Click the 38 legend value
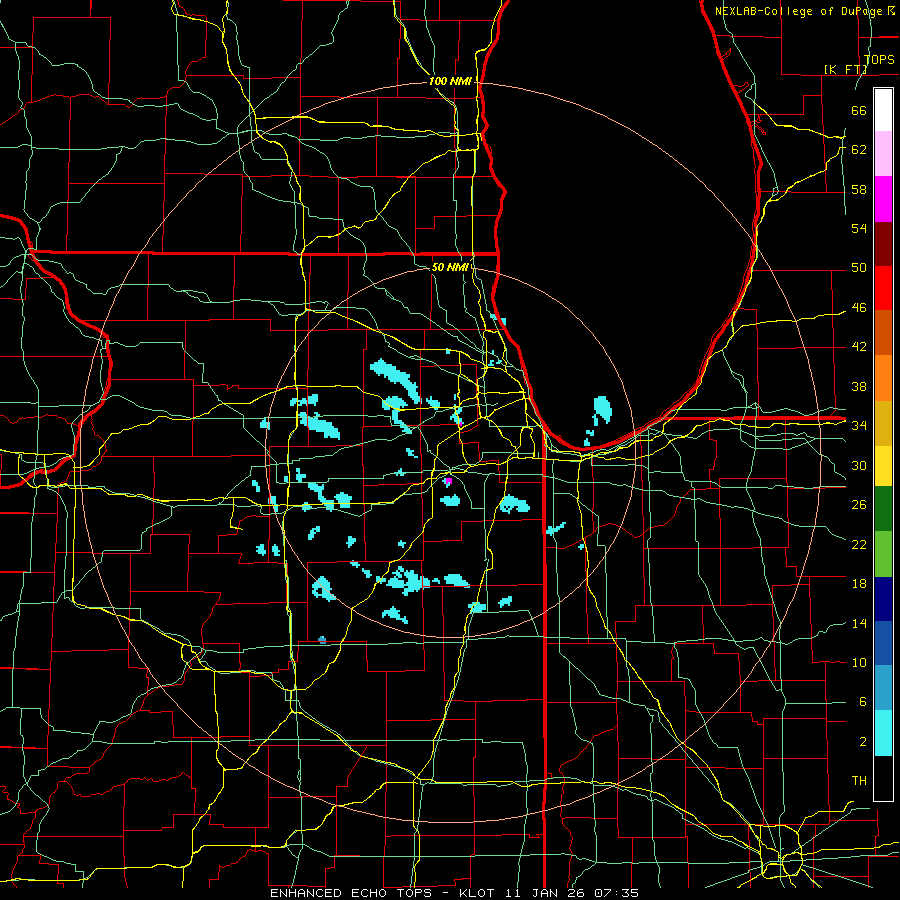Viewport: 900px width, 900px height. 859,386
